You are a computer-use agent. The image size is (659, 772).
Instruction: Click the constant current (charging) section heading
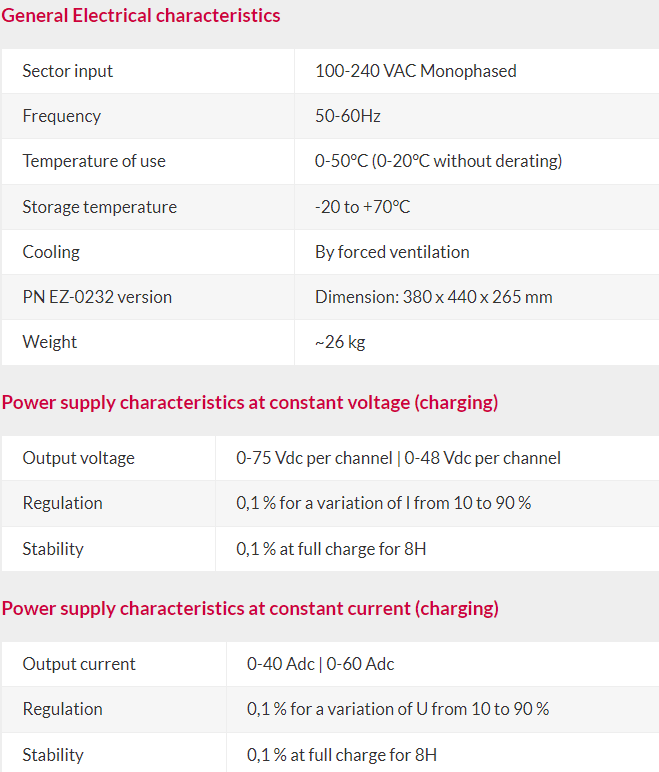[x=250, y=609]
